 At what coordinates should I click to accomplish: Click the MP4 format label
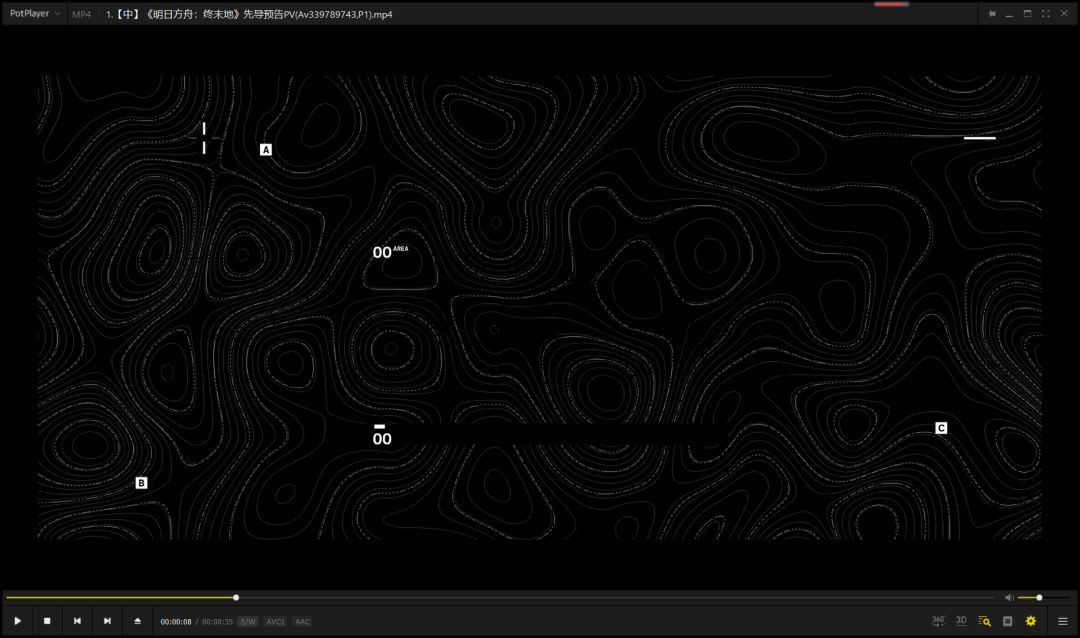[x=81, y=14]
